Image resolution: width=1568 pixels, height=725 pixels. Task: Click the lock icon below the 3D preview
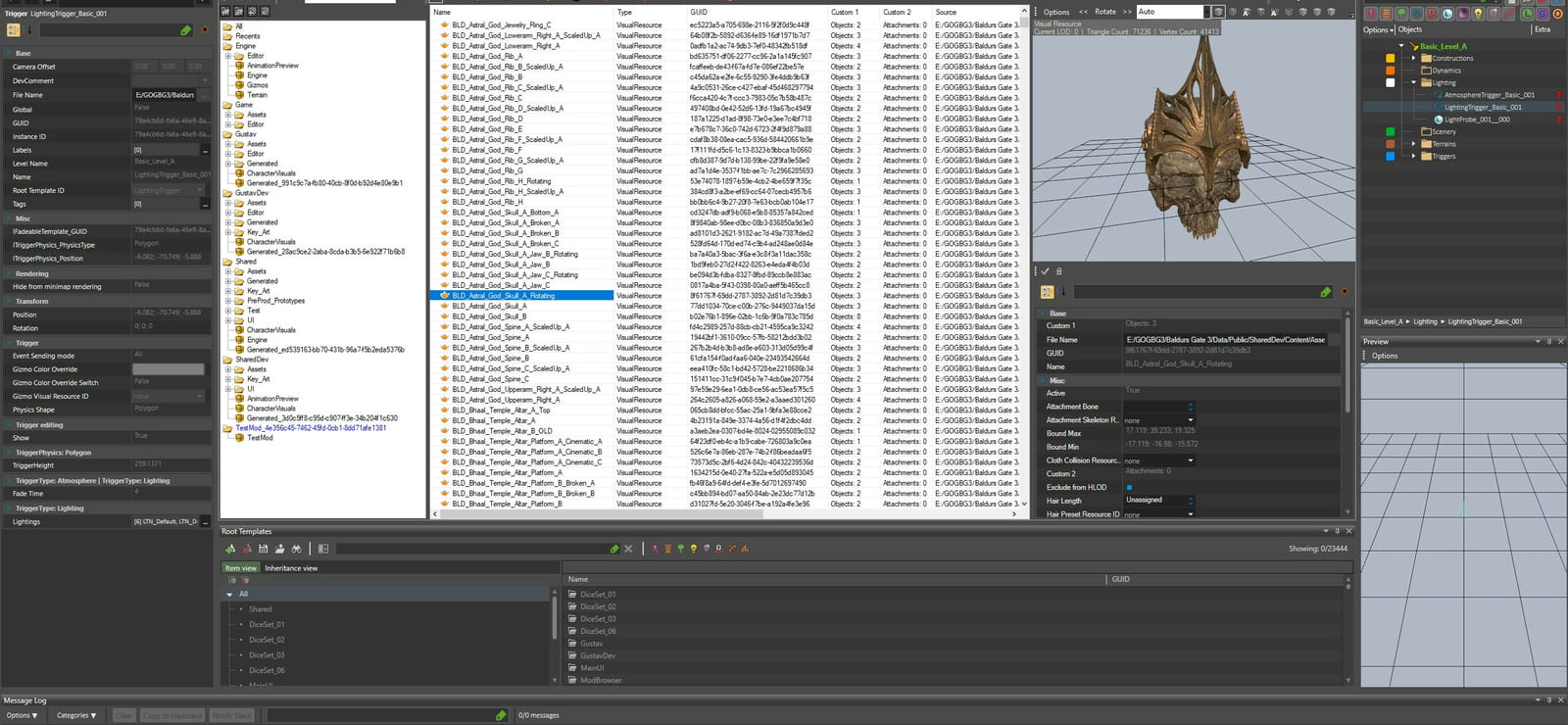click(x=1058, y=271)
